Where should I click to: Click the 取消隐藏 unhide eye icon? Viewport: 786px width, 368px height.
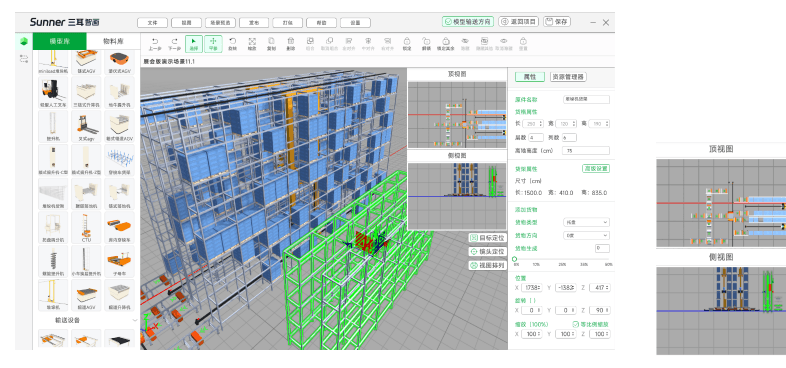pos(503,41)
